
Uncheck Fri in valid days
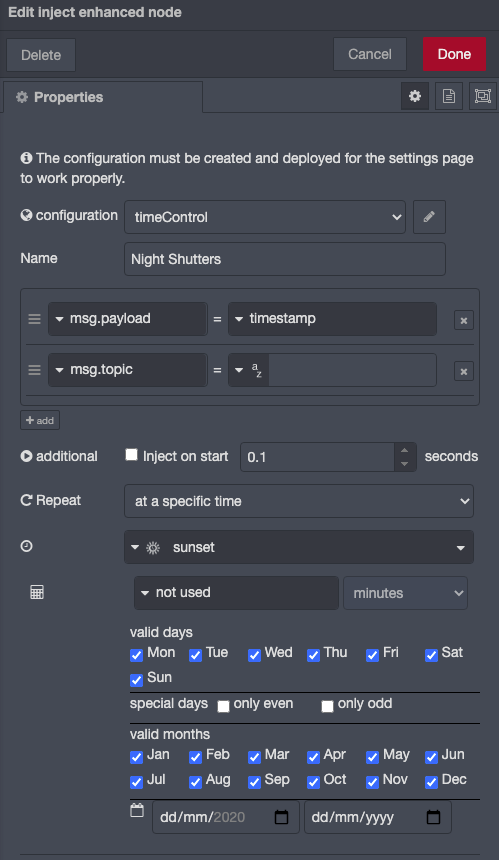(372, 655)
